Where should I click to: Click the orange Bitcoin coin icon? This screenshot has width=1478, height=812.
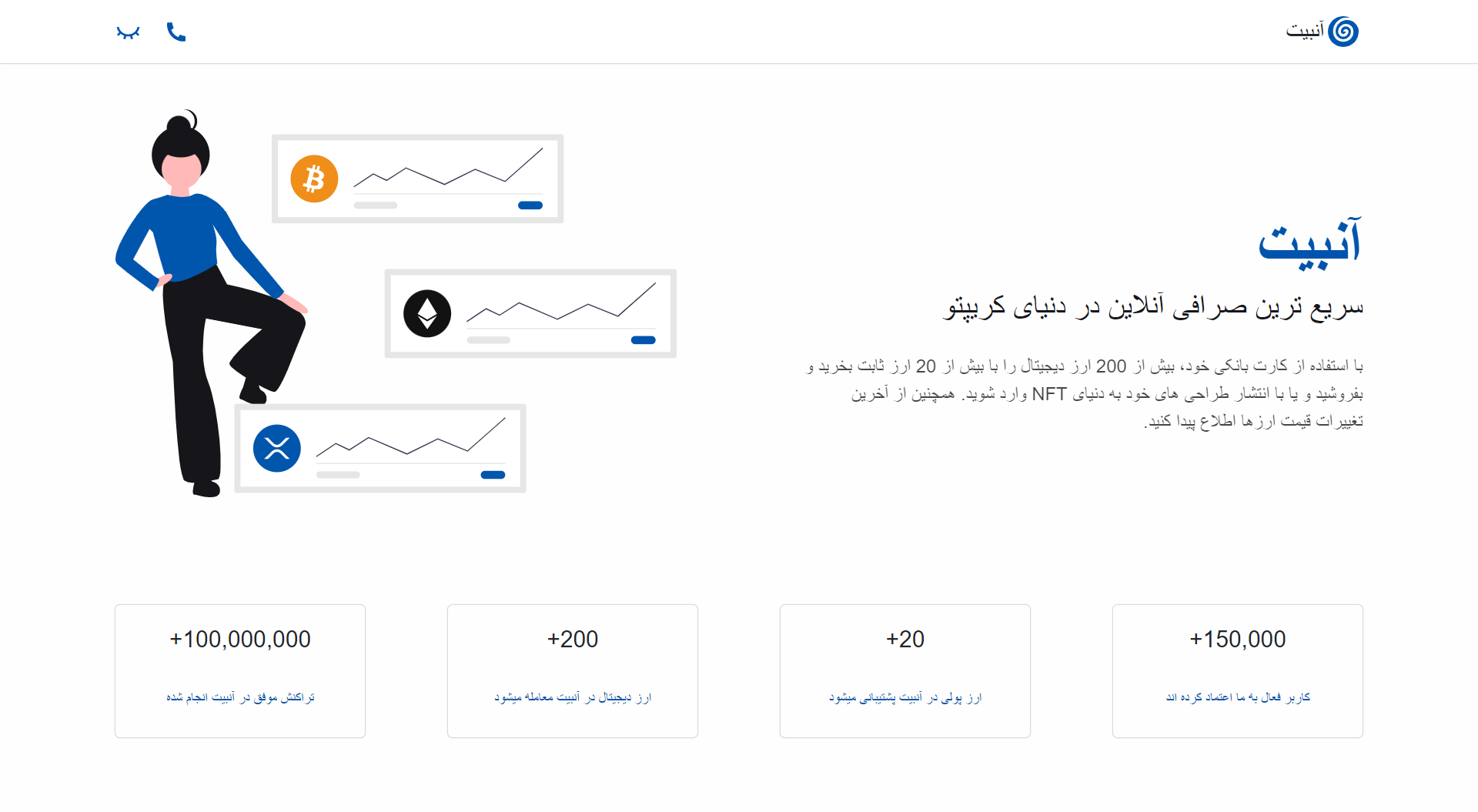coord(314,179)
